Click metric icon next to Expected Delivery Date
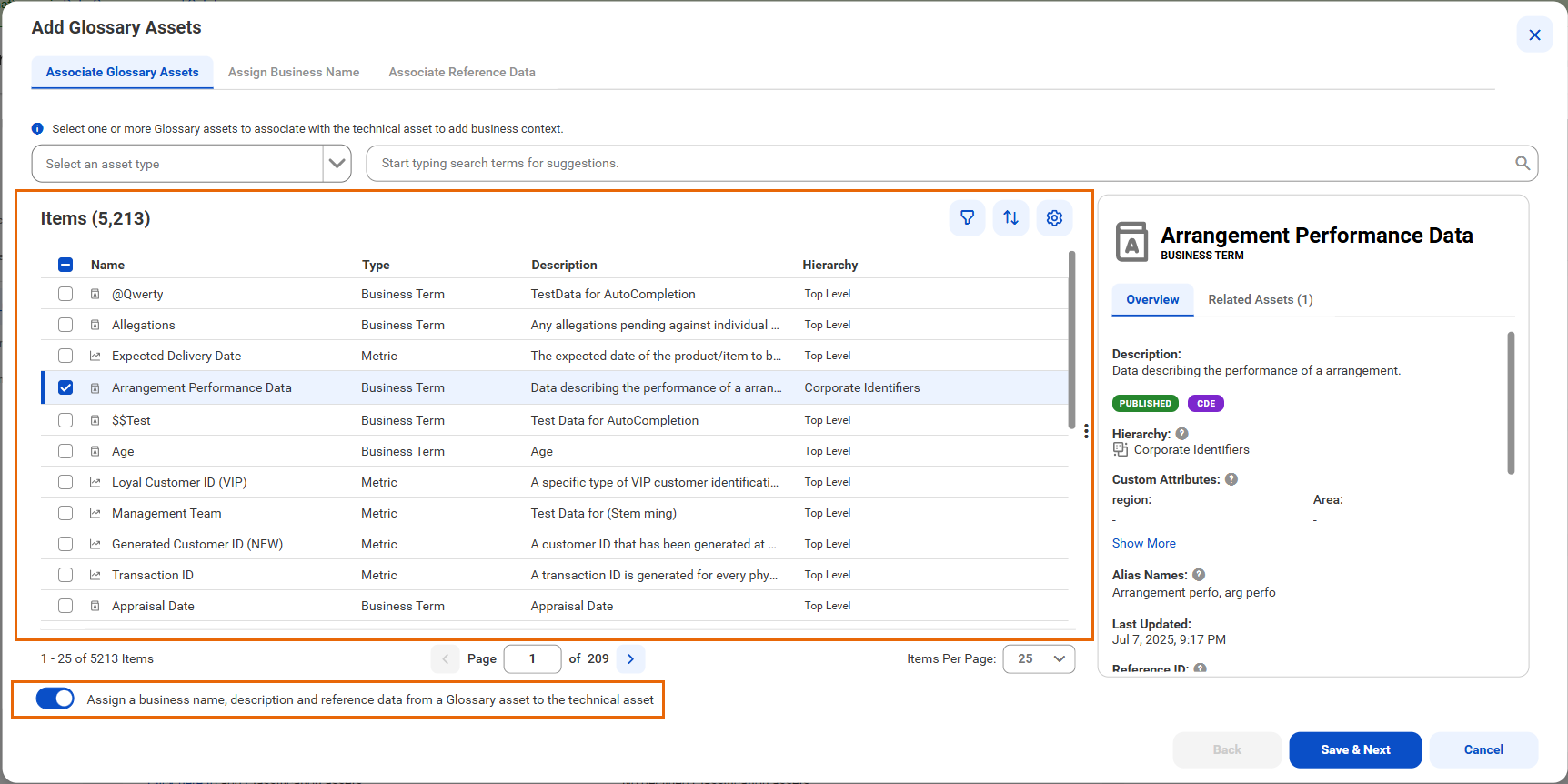Screen dimensions: 1568x784 click(95, 356)
